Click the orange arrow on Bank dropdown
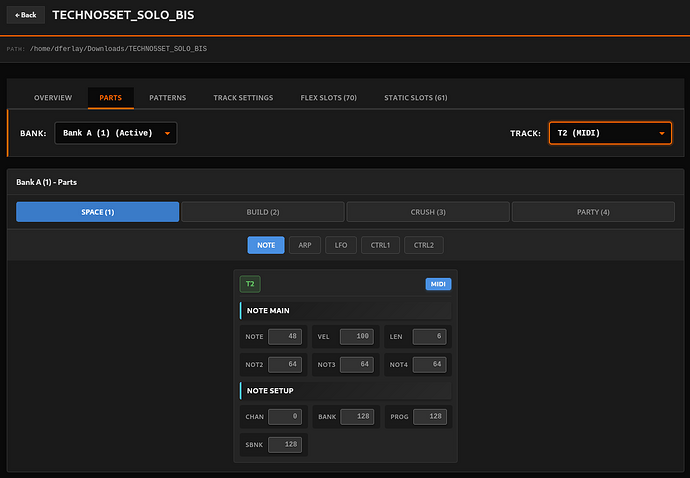Viewport: 690px width, 478px height. pos(167,133)
